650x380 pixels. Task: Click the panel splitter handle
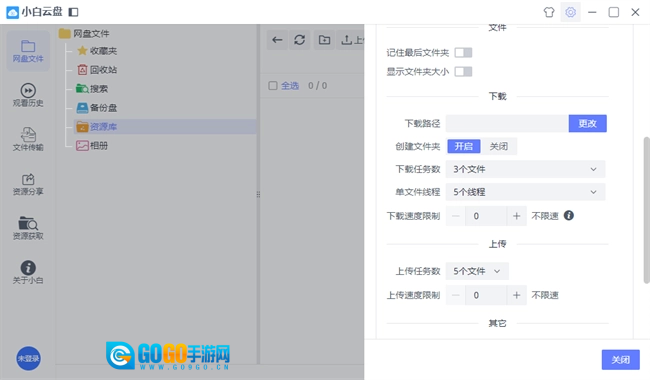pos(258,194)
